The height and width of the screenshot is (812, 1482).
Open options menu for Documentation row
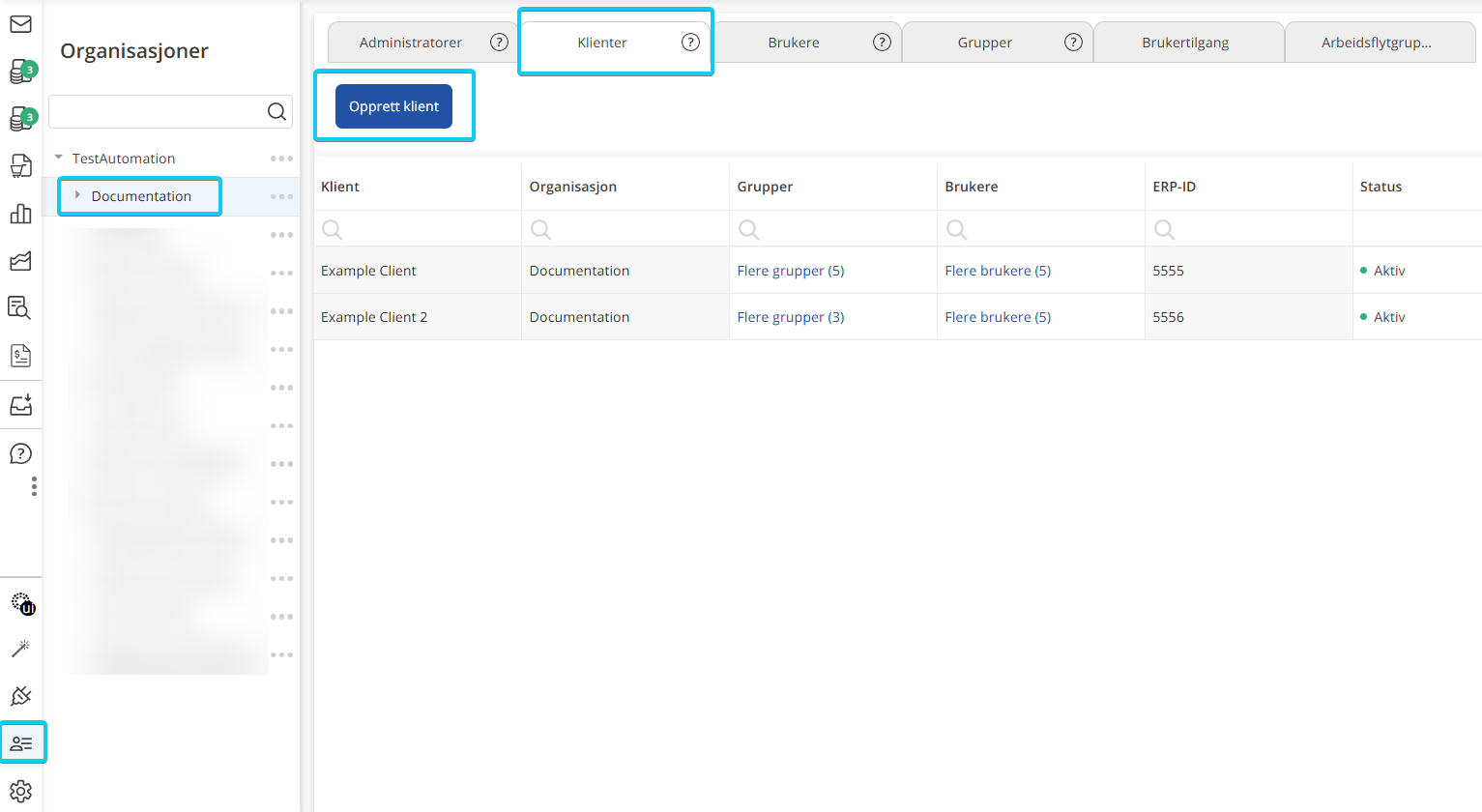pos(281,197)
